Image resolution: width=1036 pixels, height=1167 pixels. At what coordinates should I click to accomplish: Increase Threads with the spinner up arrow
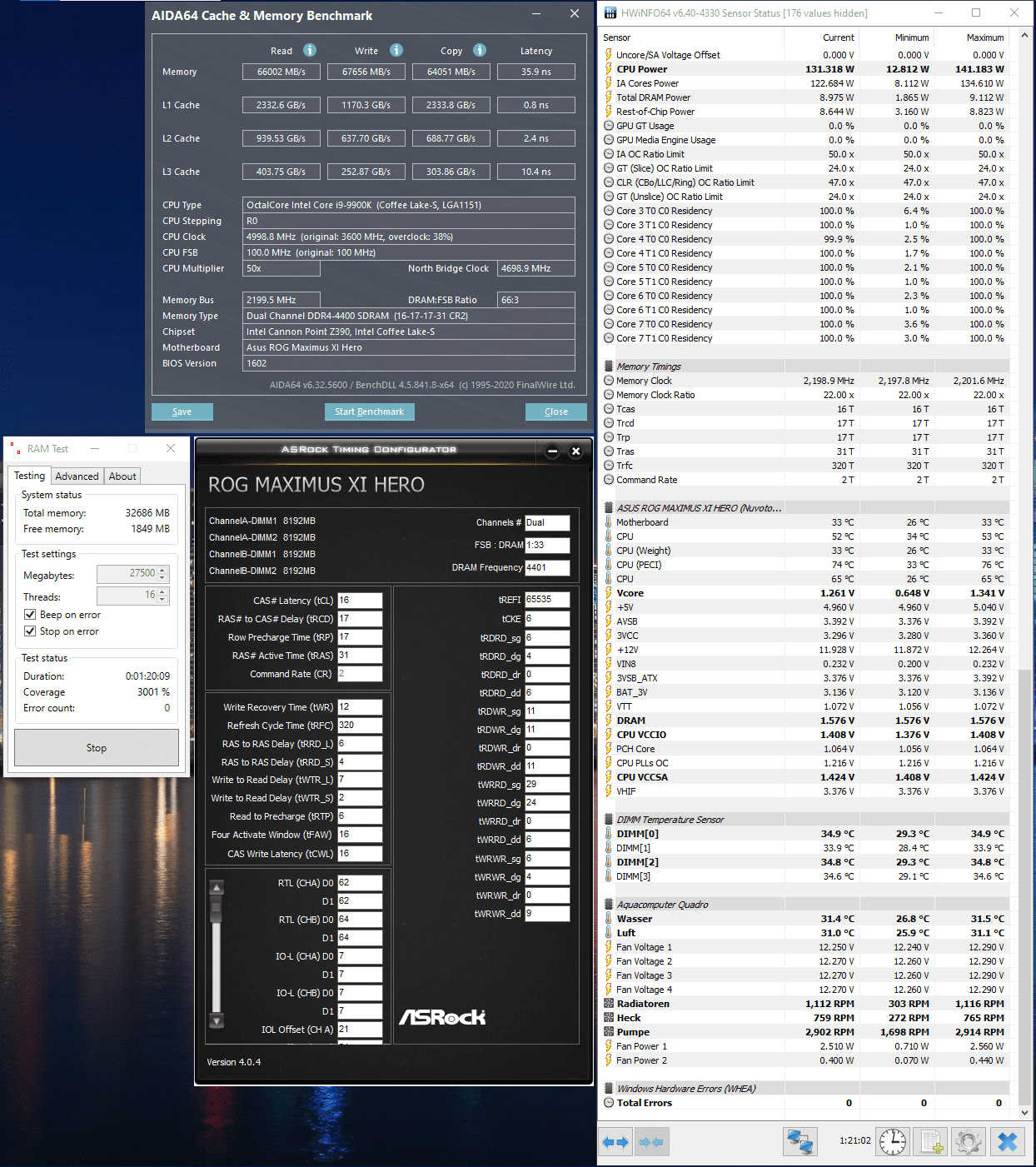(x=163, y=592)
